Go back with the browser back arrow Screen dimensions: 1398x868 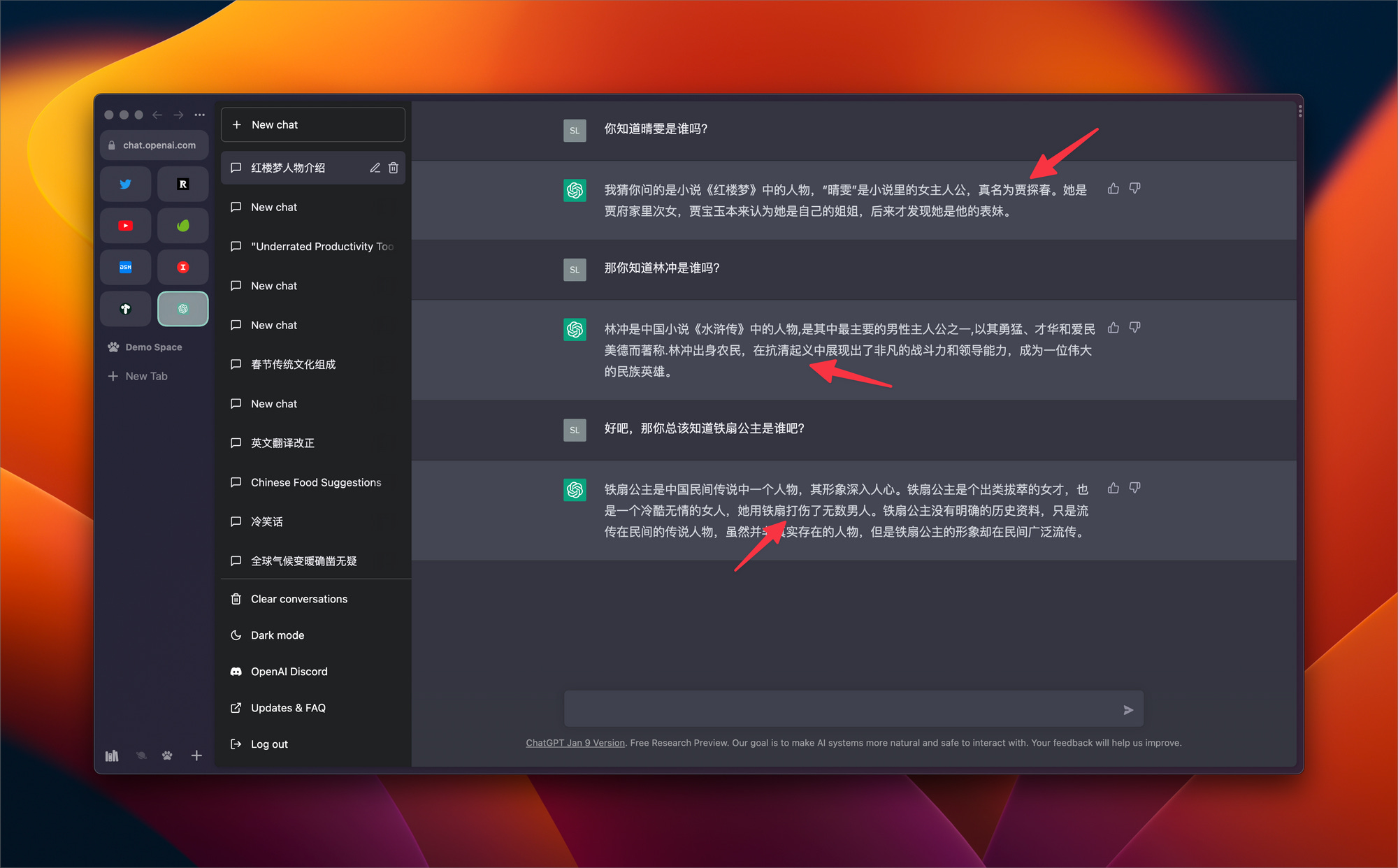[x=157, y=115]
